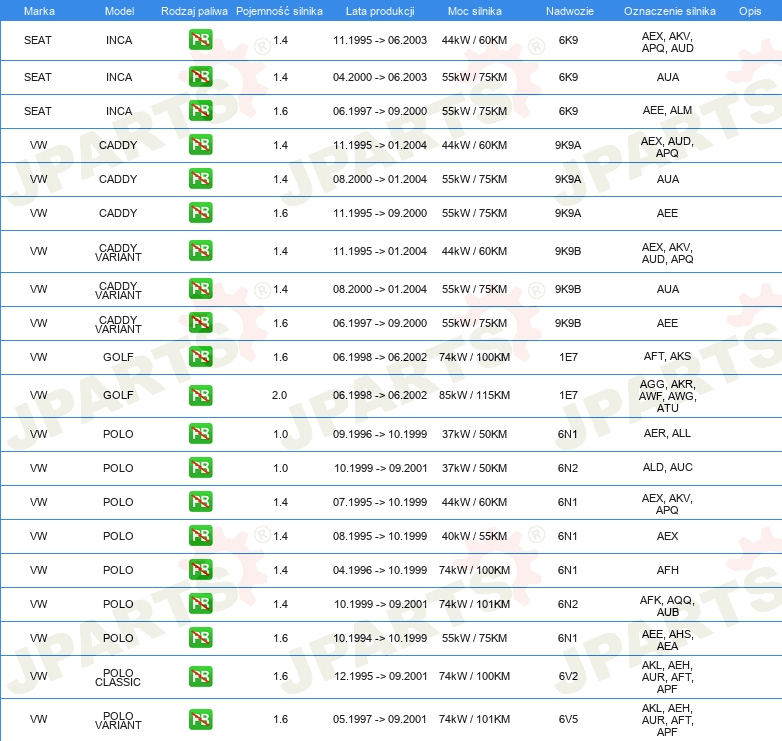
Task: Click fuel icon in CADDY 08.2000 9K9A row
Action: point(200,179)
